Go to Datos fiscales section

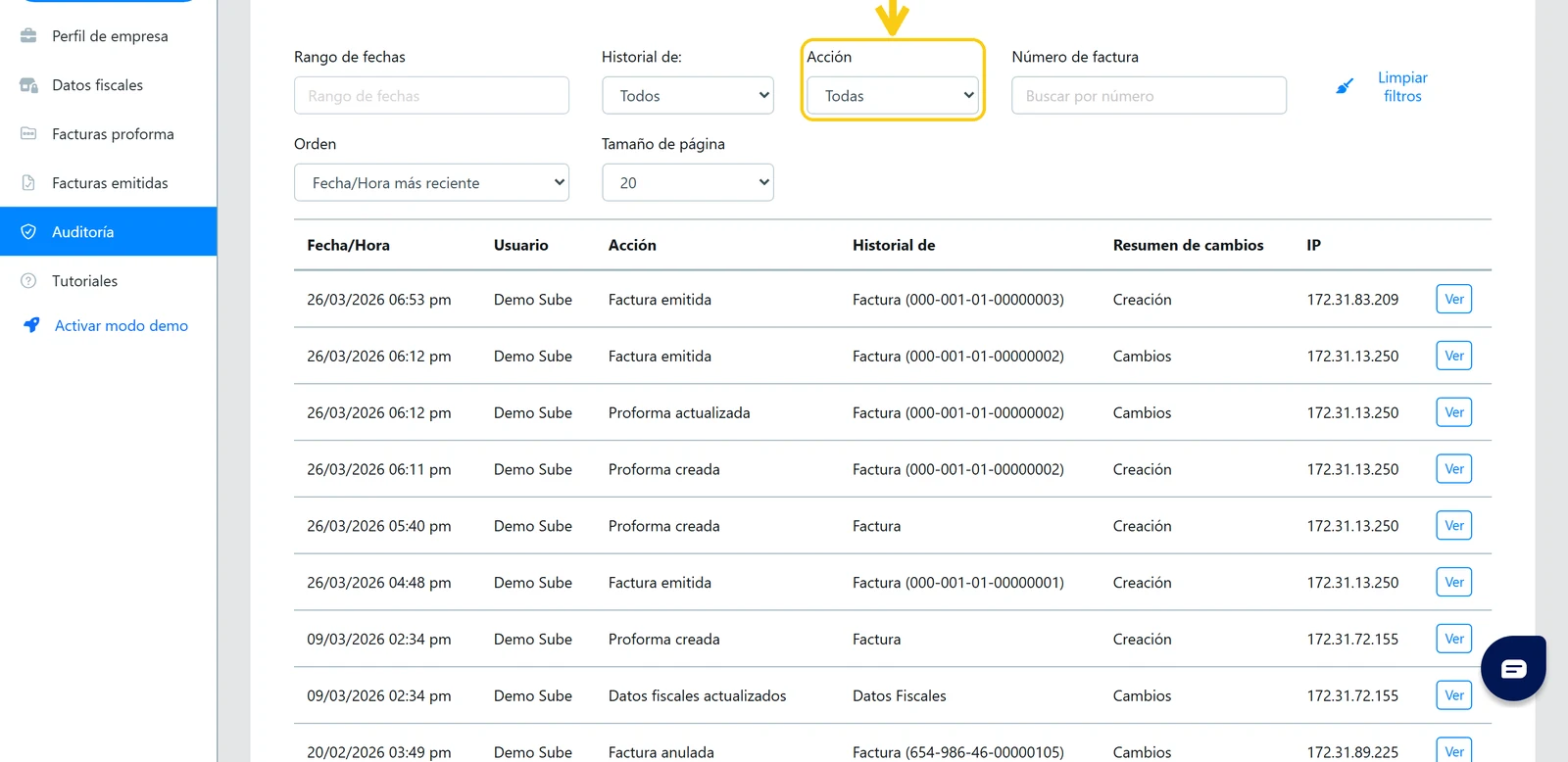[x=97, y=85]
